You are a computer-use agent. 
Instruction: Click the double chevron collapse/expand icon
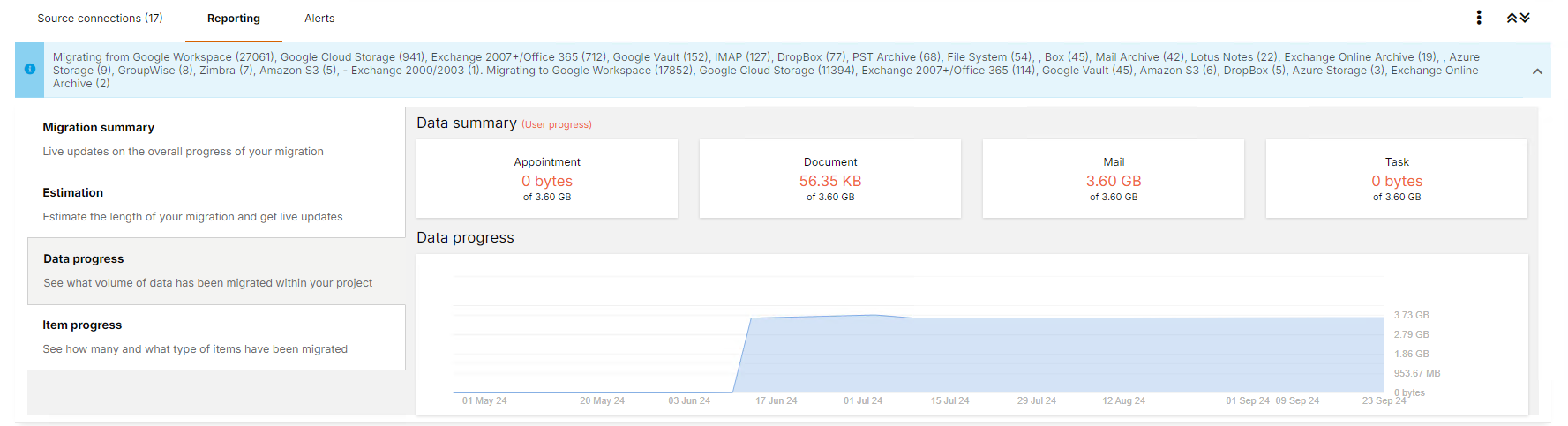click(1518, 18)
